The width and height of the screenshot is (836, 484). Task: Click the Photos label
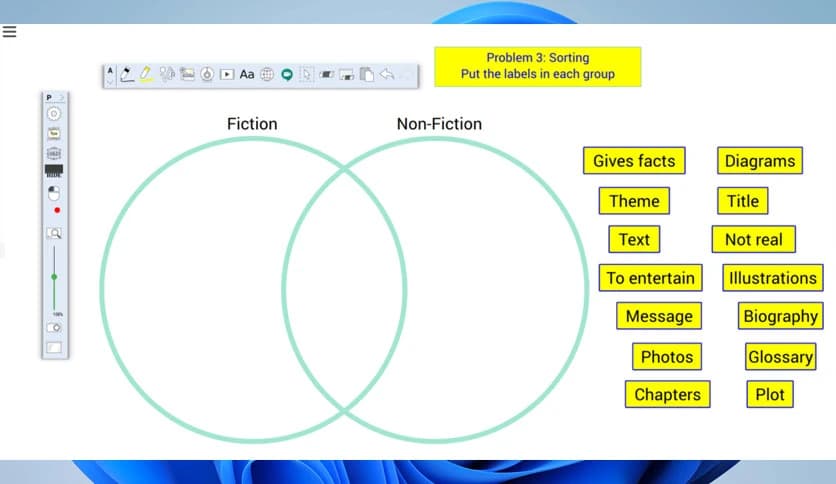667,357
